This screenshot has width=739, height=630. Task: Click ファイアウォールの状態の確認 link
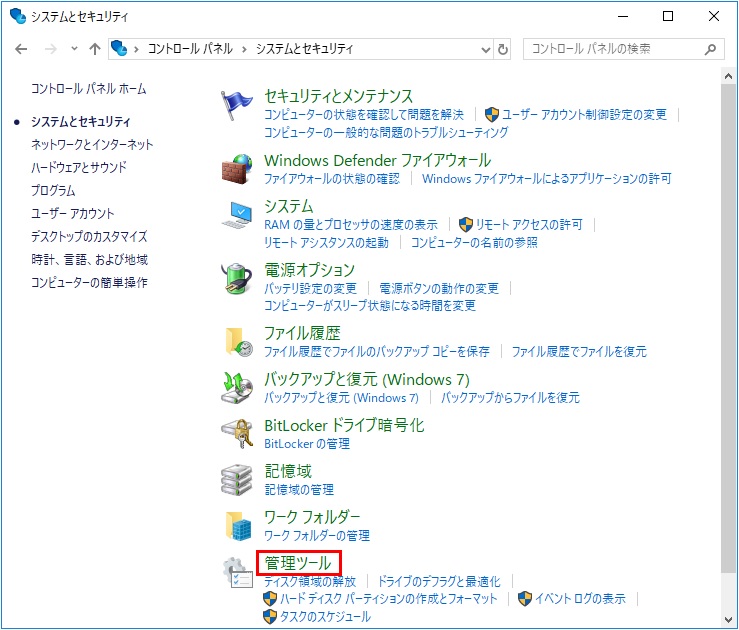pyautogui.click(x=332, y=179)
